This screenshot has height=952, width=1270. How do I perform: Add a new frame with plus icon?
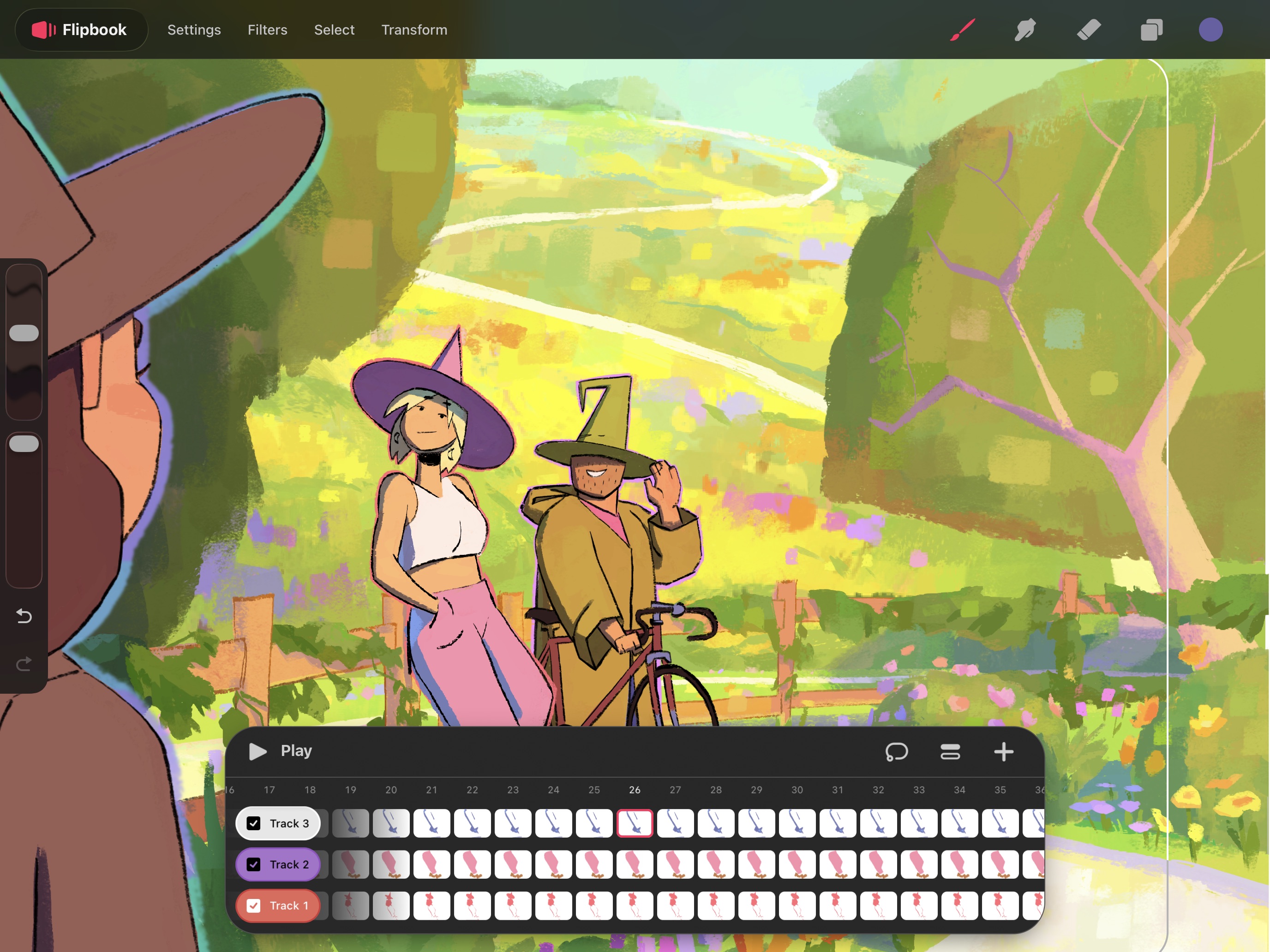click(x=1004, y=751)
